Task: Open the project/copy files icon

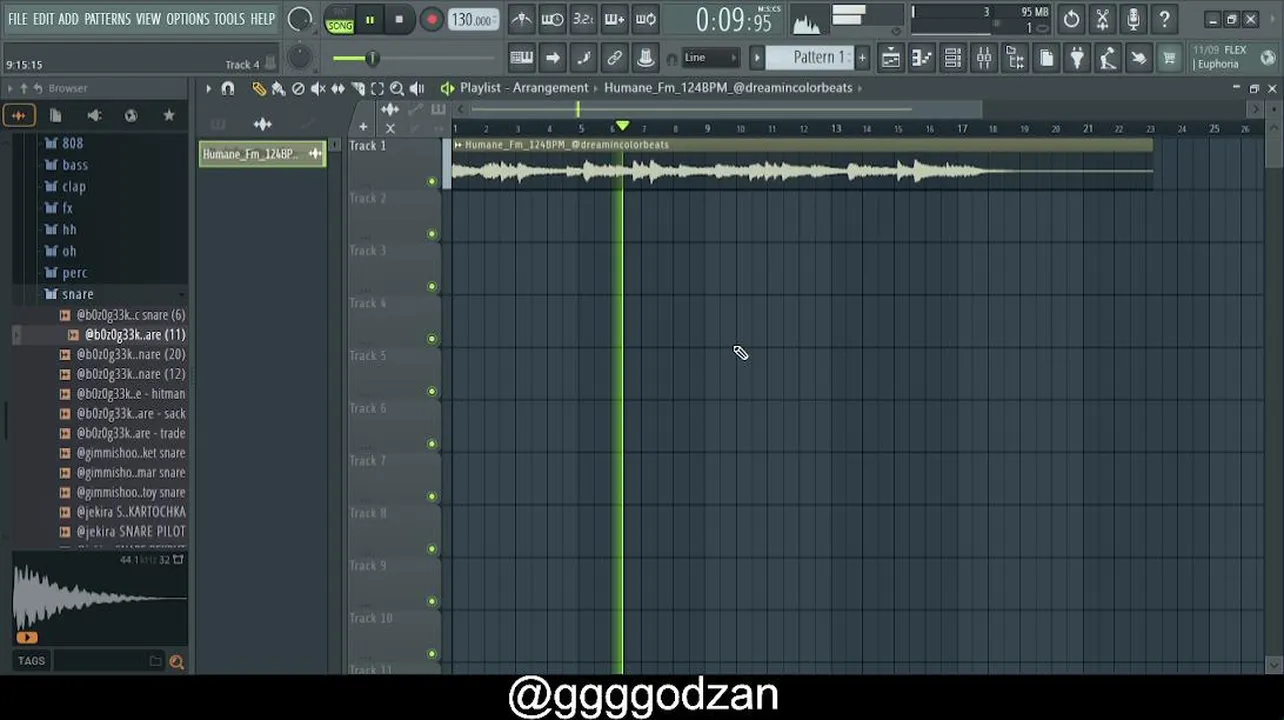Action: coord(1046,58)
